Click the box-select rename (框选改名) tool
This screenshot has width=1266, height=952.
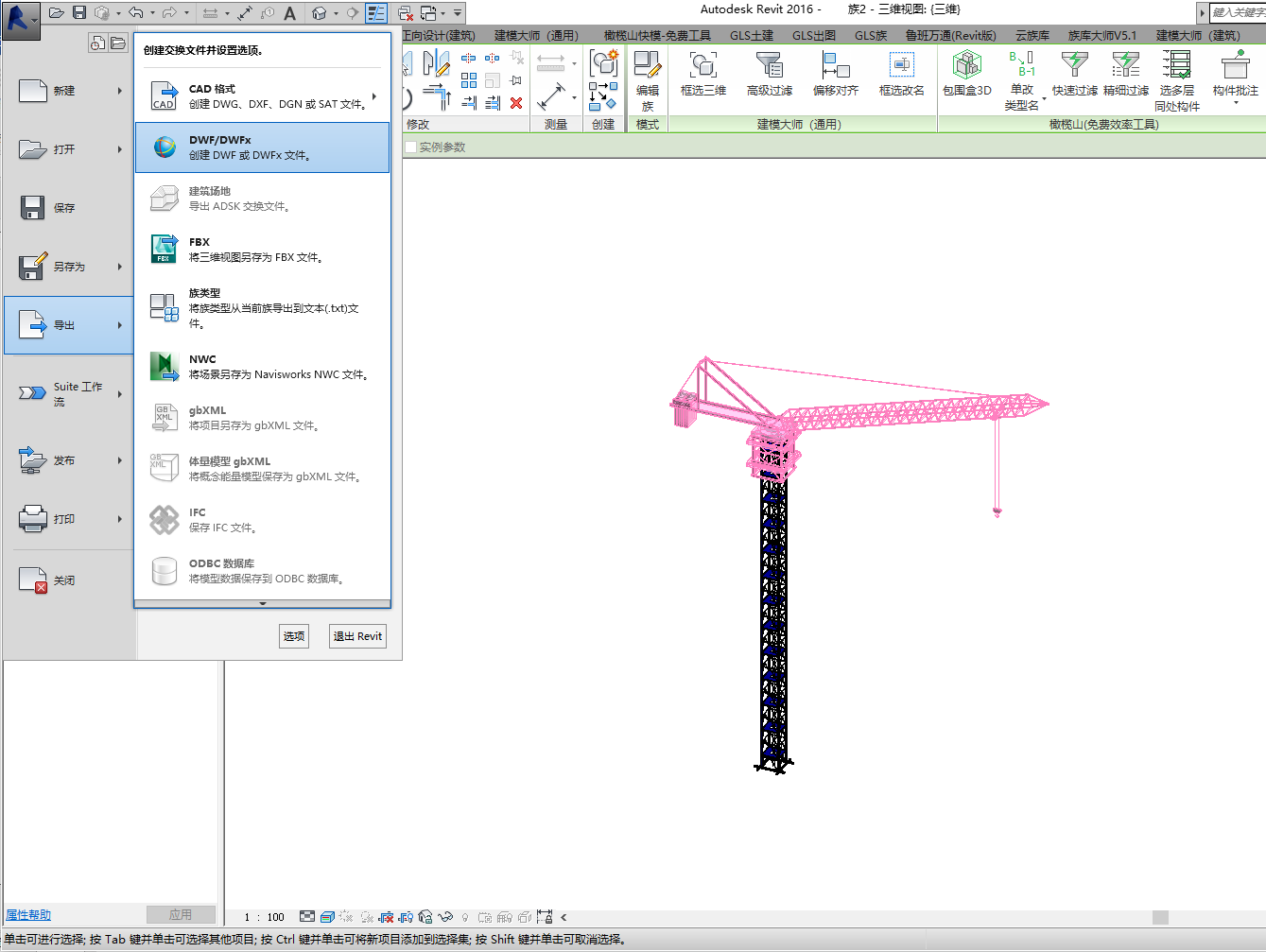(902, 74)
